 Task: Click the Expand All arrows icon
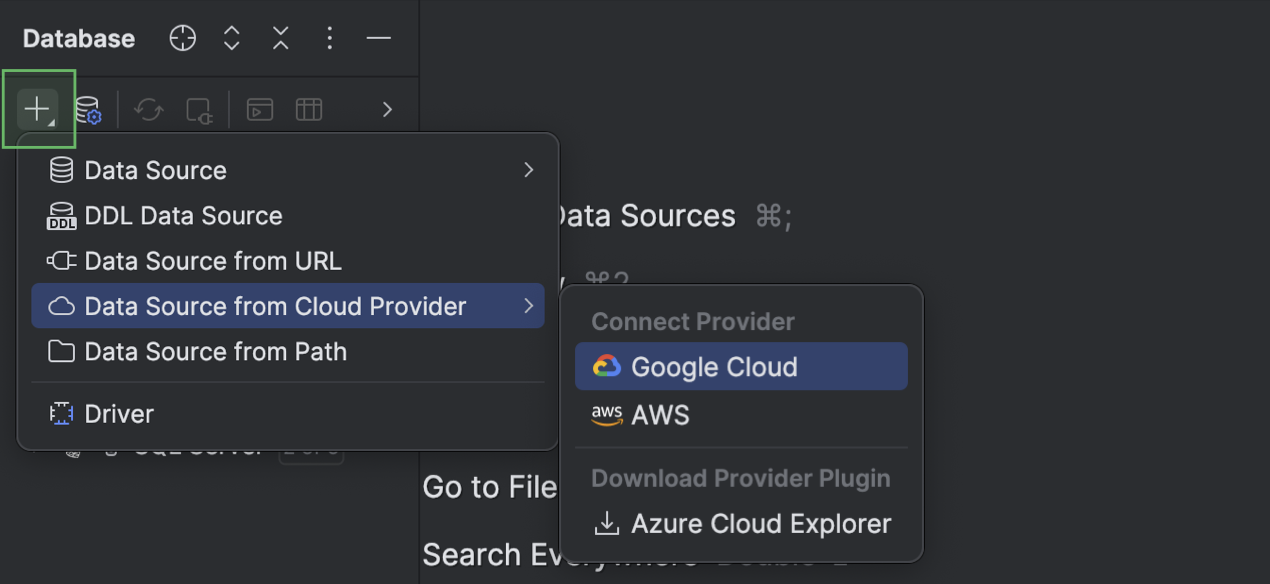click(x=232, y=39)
